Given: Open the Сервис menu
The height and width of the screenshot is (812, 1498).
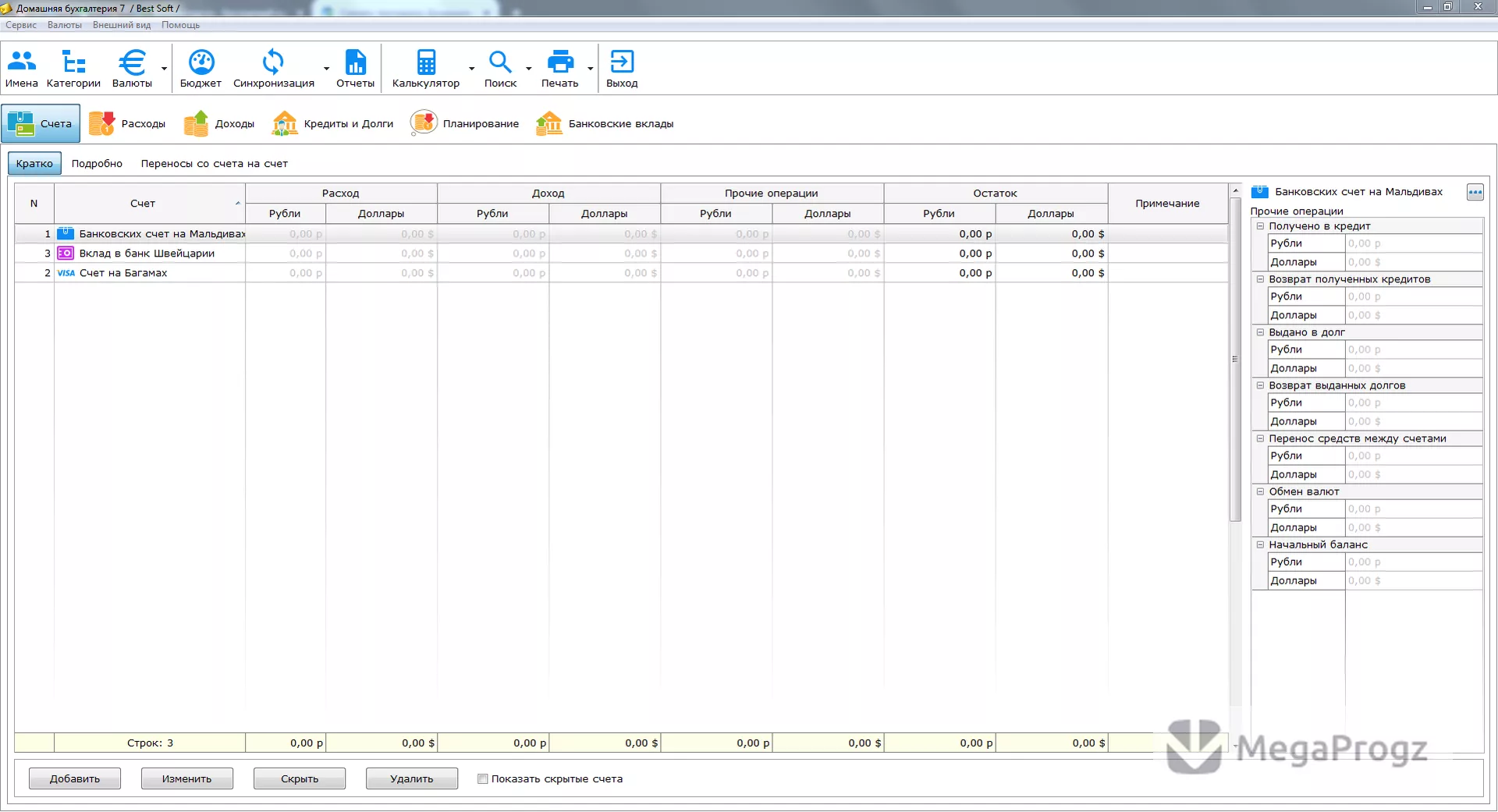Looking at the screenshot, I should point(21,25).
